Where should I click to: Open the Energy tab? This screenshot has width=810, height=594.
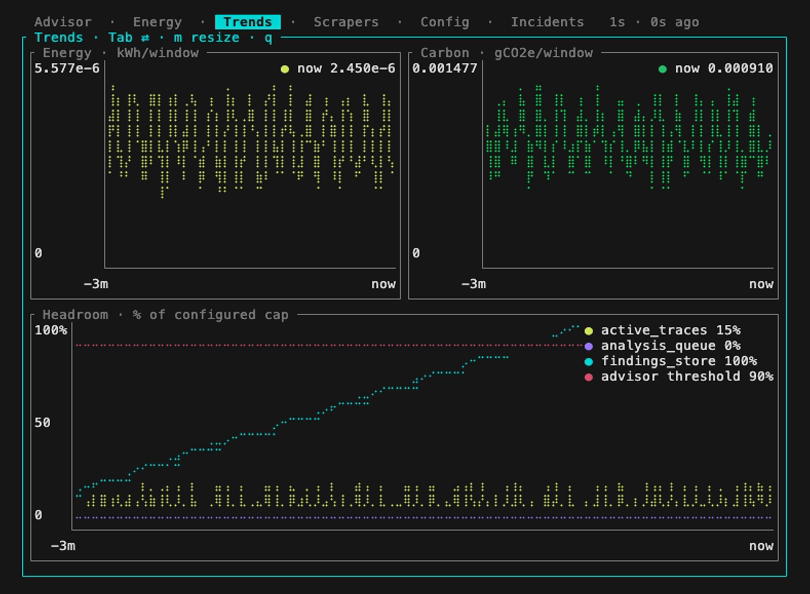[x=158, y=22]
